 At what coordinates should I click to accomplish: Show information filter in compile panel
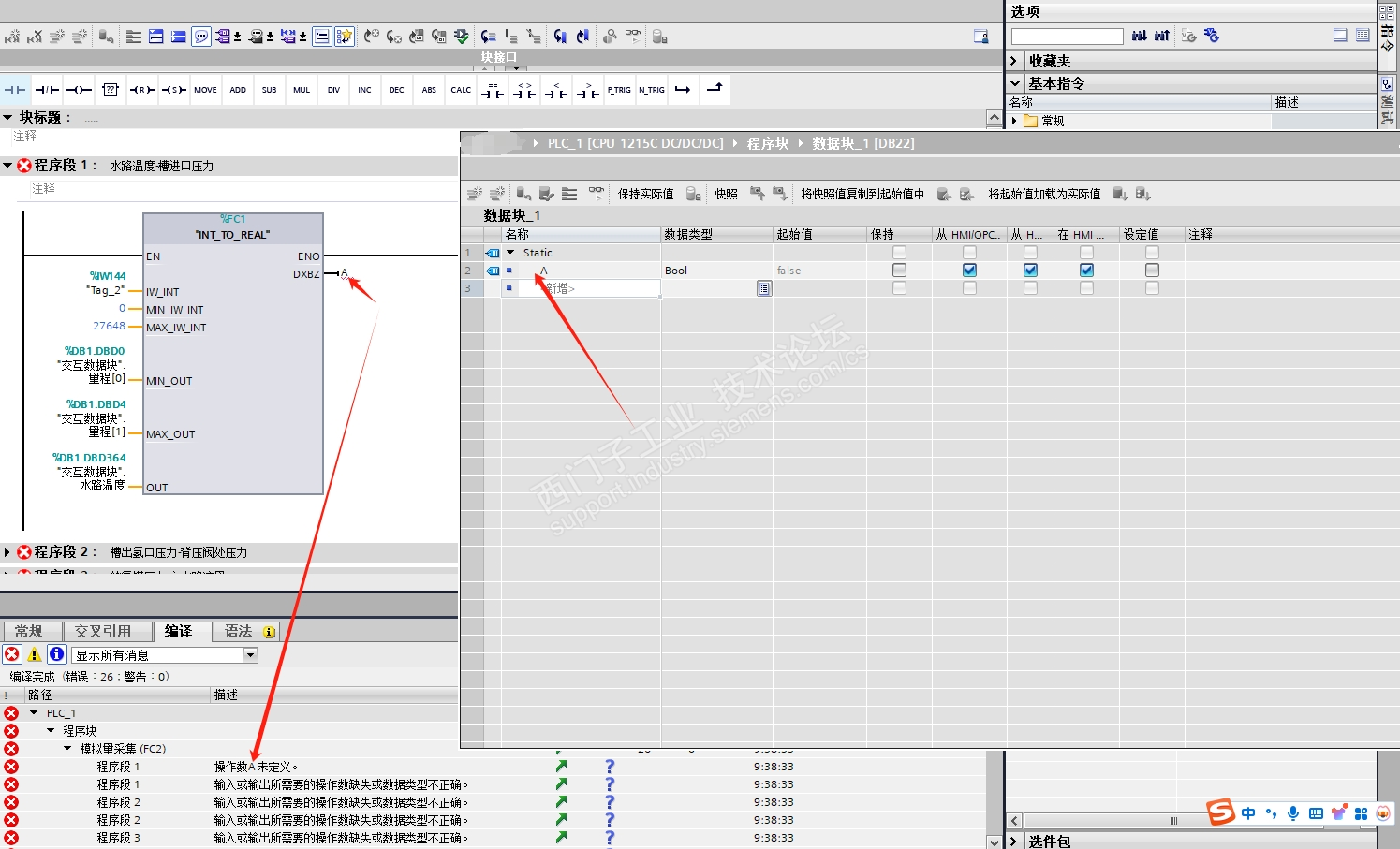pyautogui.click(x=57, y=654)
